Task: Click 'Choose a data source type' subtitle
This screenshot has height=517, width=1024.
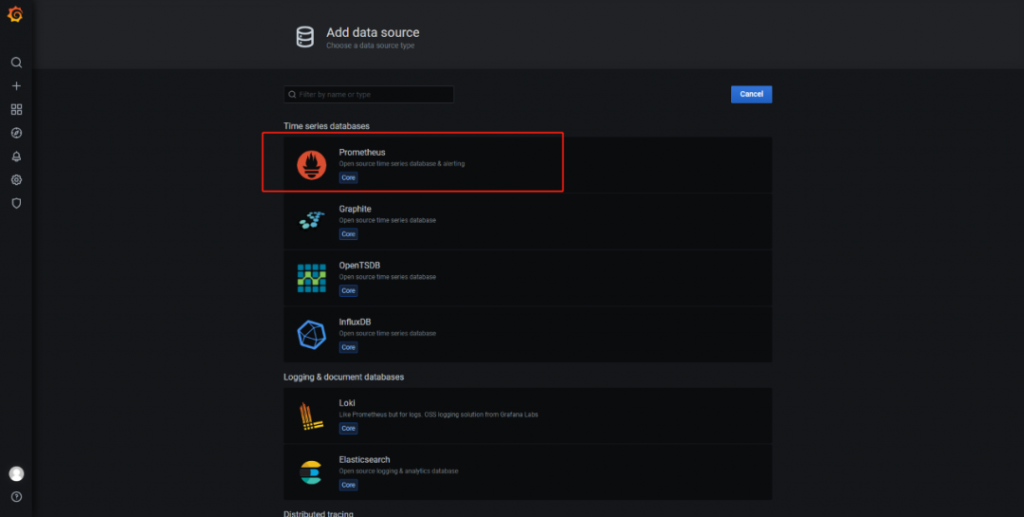Action: [x=370, y=46]
